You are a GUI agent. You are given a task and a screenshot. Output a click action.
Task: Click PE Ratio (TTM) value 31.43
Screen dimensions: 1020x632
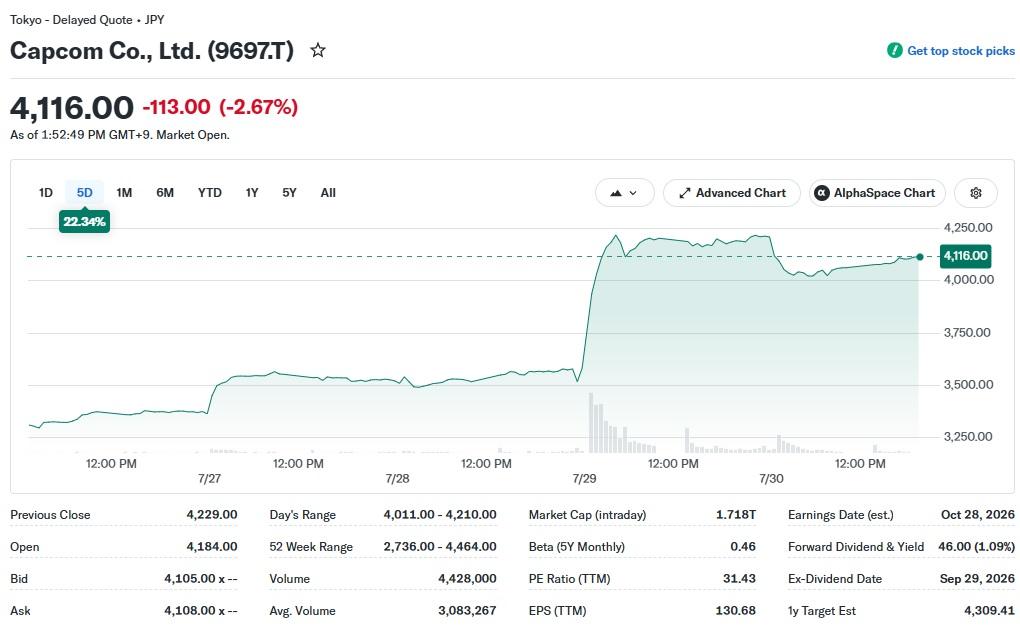tap(739, 578)
